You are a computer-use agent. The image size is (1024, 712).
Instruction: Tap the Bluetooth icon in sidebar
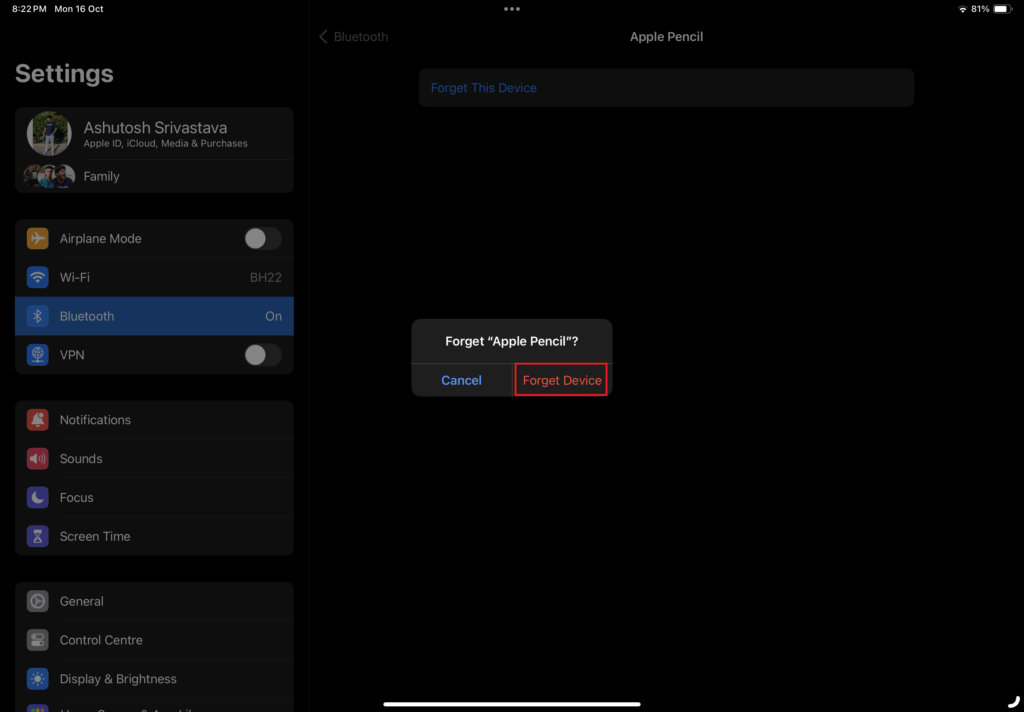pos(37,316)
